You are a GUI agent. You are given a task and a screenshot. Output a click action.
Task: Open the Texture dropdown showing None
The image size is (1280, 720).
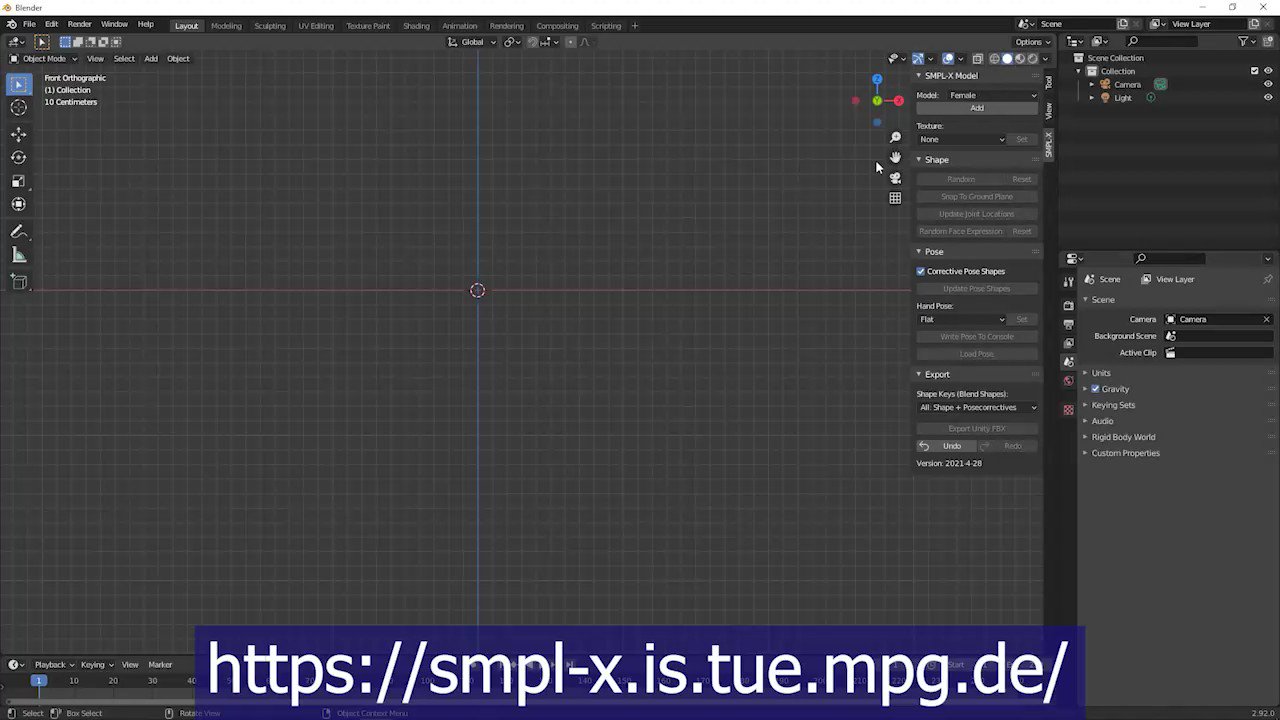point(962,139)
